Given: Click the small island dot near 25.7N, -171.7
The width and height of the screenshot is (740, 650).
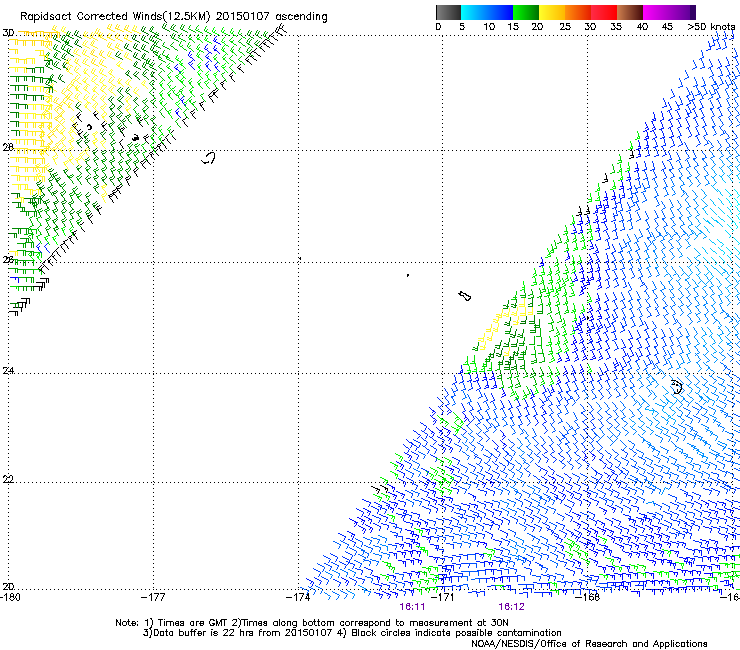Looking at the screenshot, I should point(408,275).
